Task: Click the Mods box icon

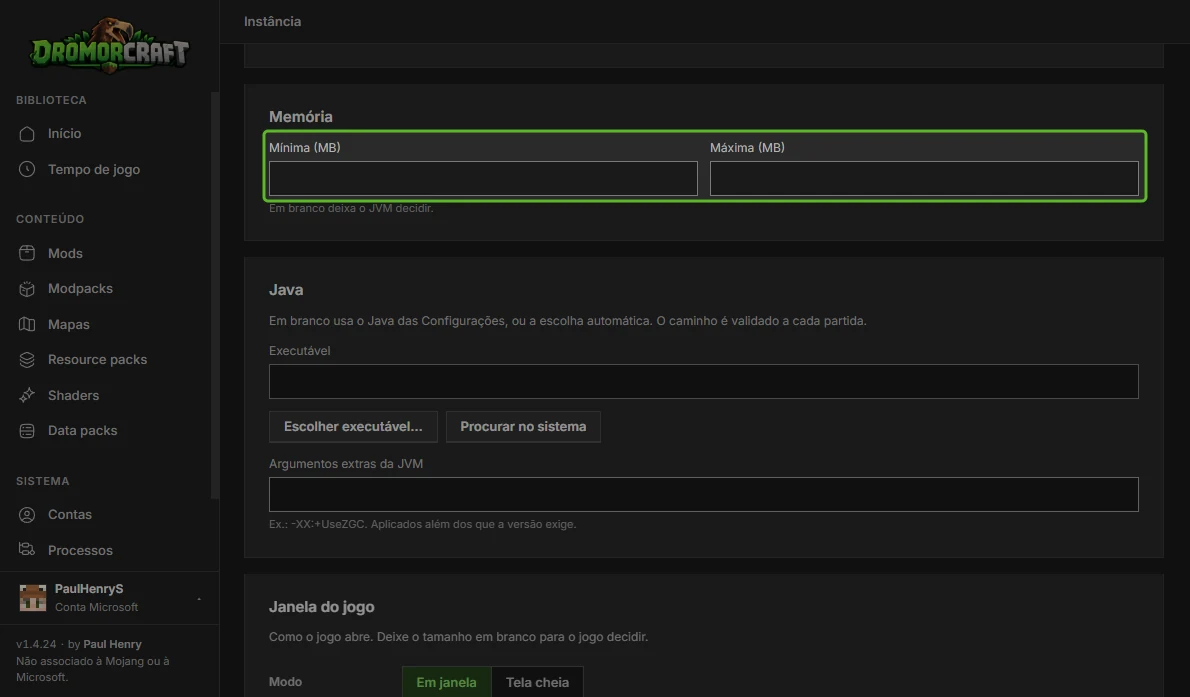Action: pyautogui.click(x=27, y=253)
